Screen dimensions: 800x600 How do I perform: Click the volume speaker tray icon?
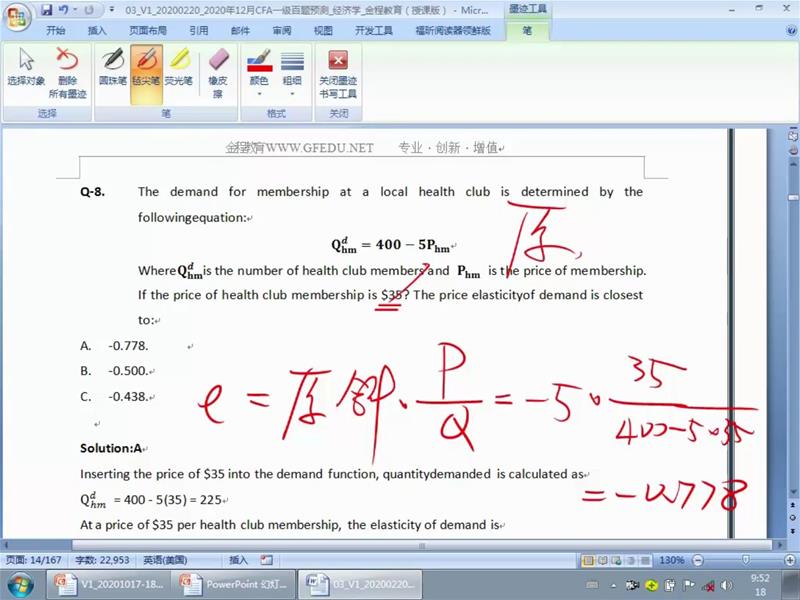pos(726,586)
